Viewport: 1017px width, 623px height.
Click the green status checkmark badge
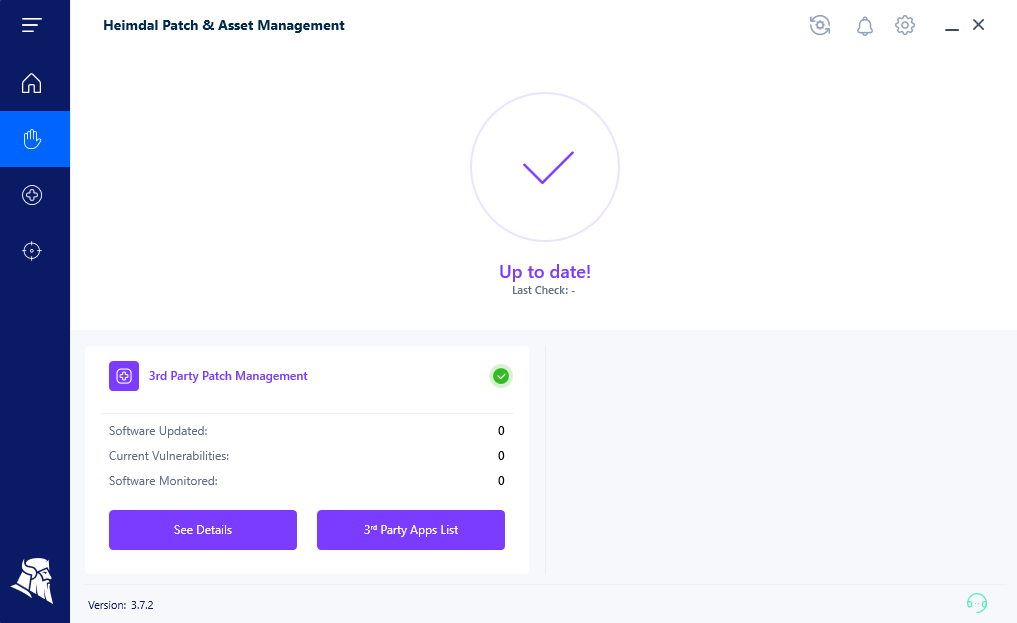click(x=501, y=376)
